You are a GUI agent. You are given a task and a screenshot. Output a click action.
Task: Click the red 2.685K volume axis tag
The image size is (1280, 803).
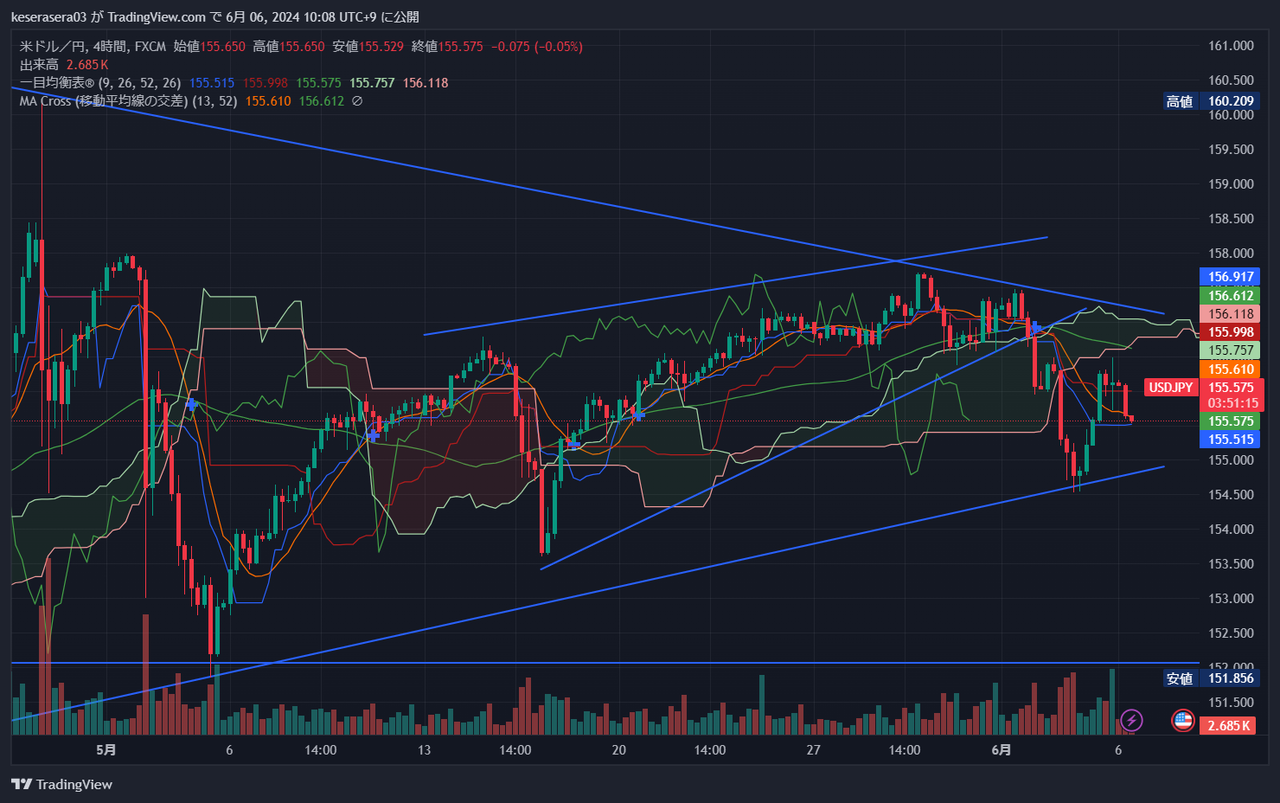click(1230, 726)
